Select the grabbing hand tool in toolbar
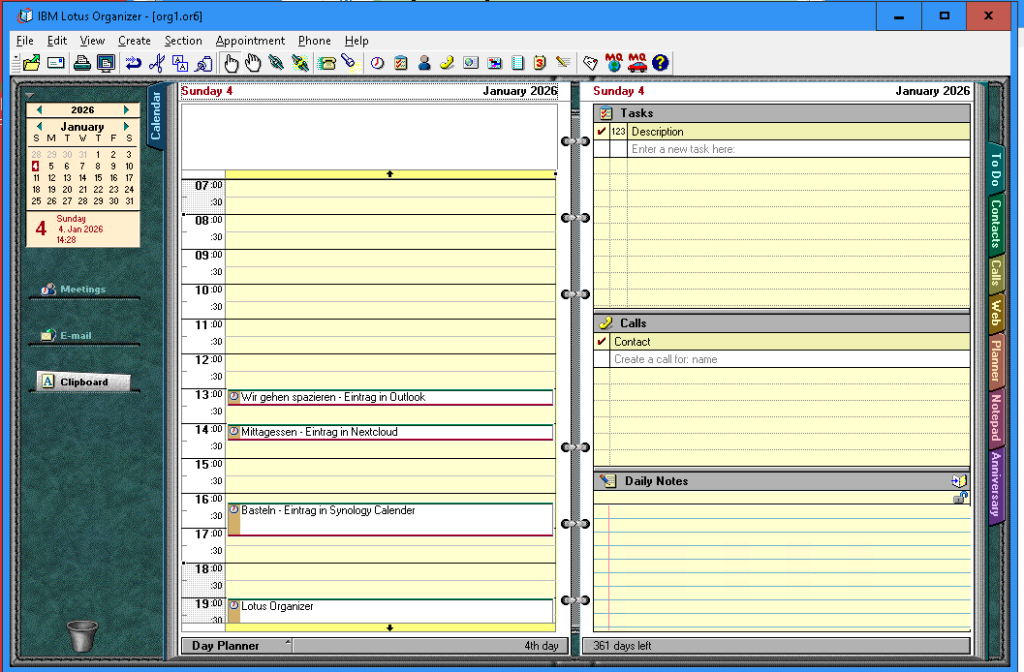Image resolution: width=1024 pixels, height=672 pixels. click(253, 63)
